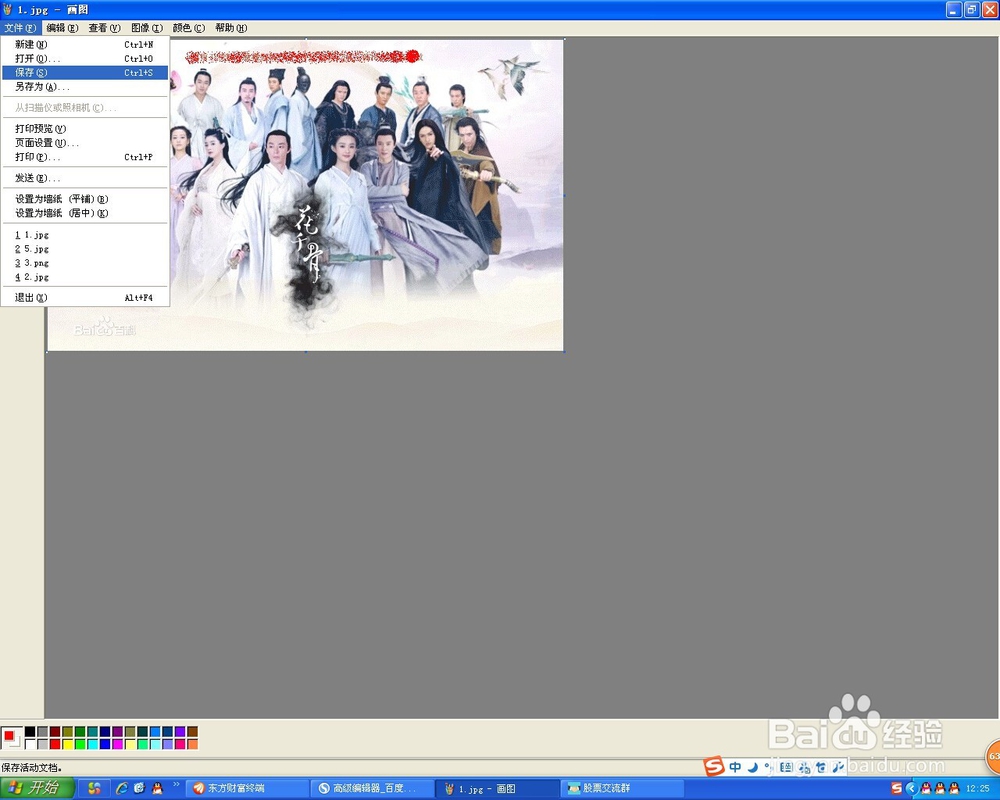This screenshot has height=800, width=1000.
Task: Click the Paint app icon in title bar
Action: tap(8, 10)
